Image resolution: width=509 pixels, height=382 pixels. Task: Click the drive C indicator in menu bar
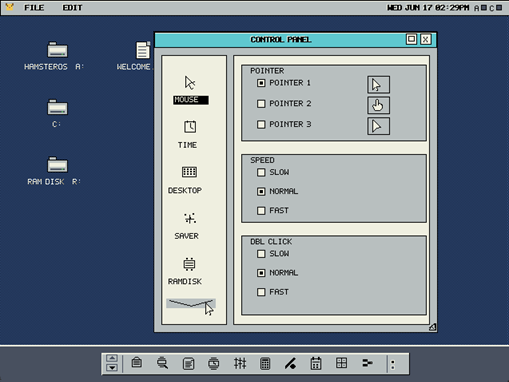[495, 8]
